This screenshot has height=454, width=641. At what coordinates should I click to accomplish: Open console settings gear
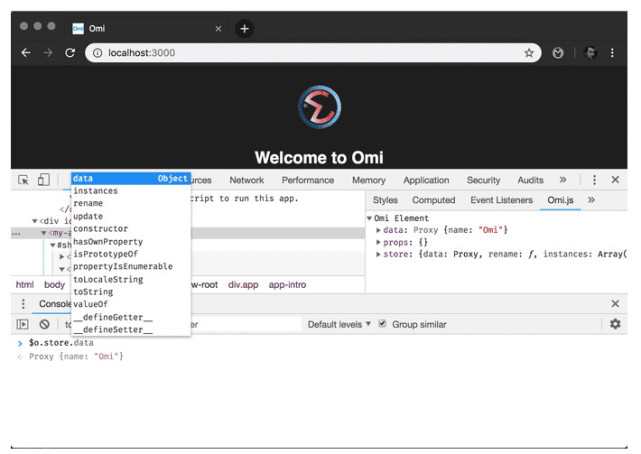(615, 324)
